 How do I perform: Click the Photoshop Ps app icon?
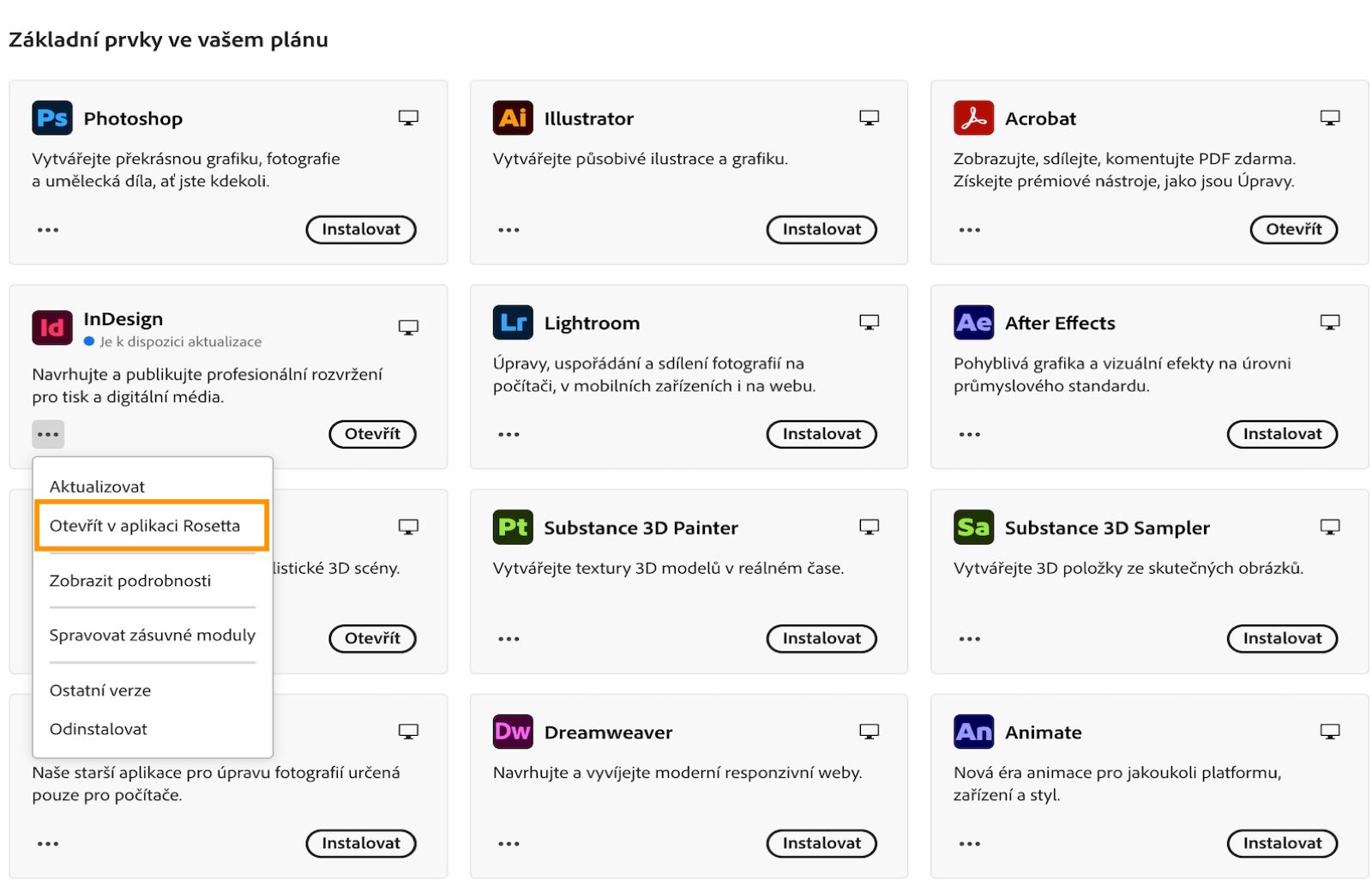[x=52, y=118]
